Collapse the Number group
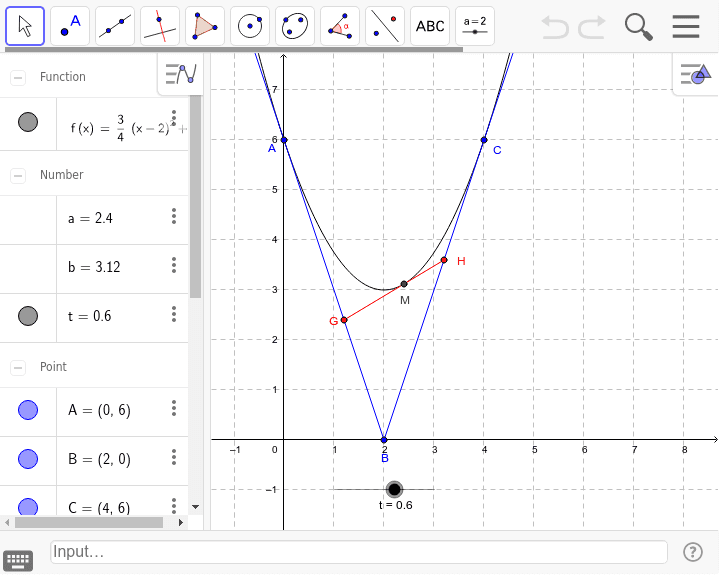Viewport: 720px width, 575px height. pyautogui.click(x=18, y=175)
